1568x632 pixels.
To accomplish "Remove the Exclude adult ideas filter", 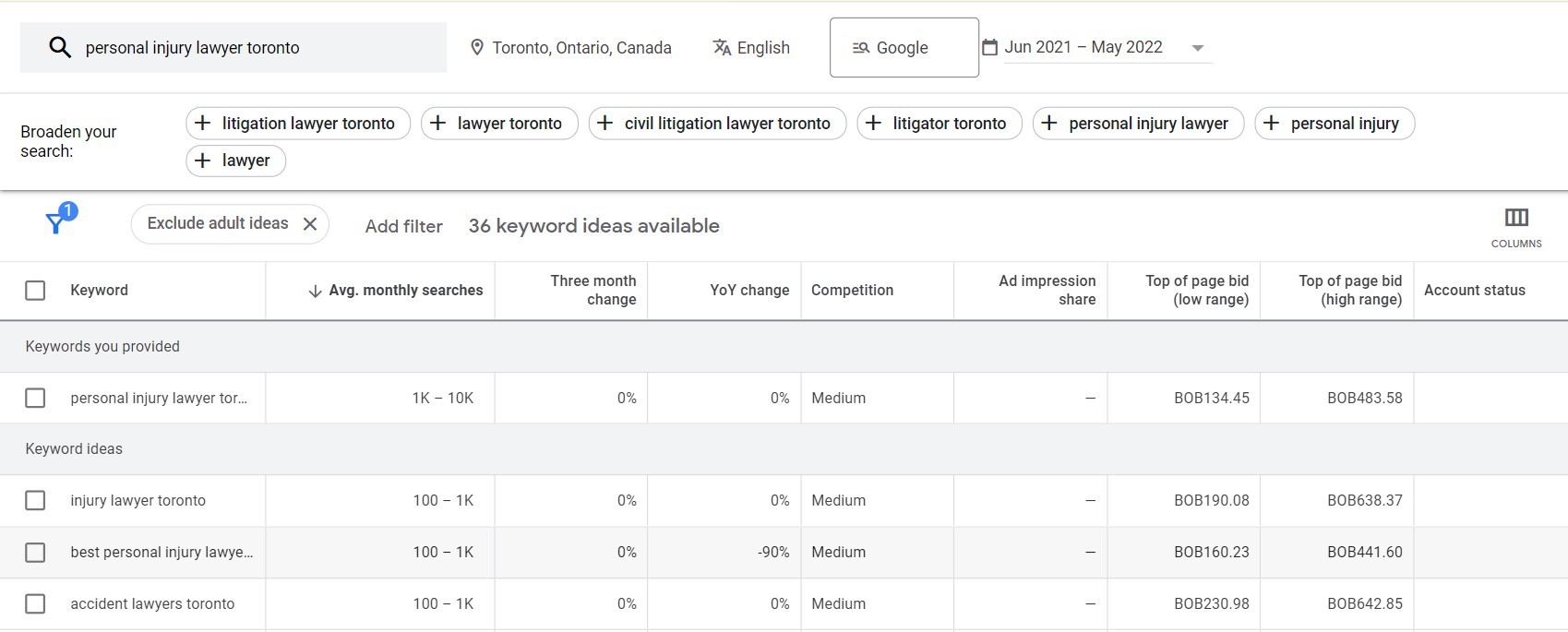I will [x=310, y=224].
